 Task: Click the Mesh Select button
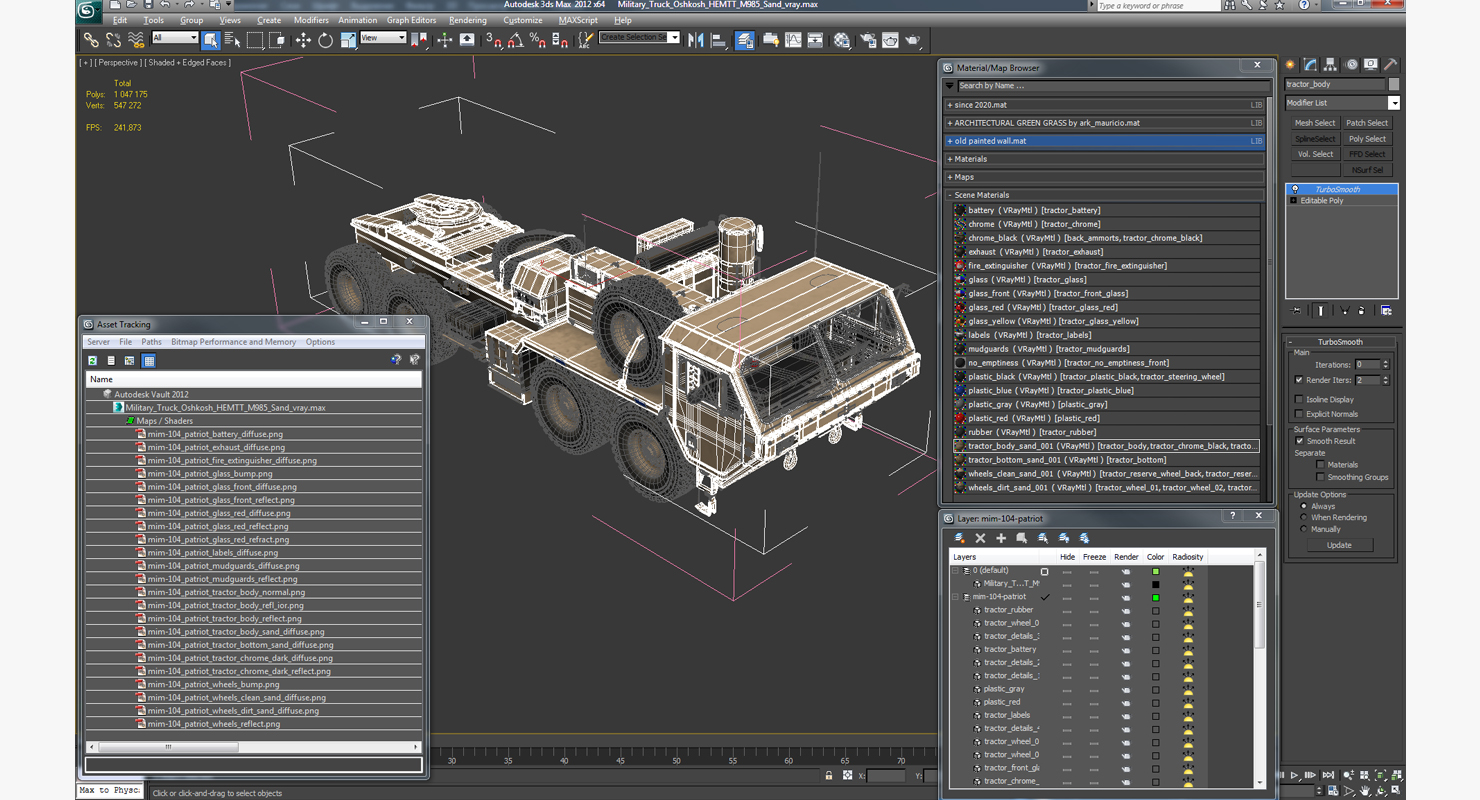1315,123
